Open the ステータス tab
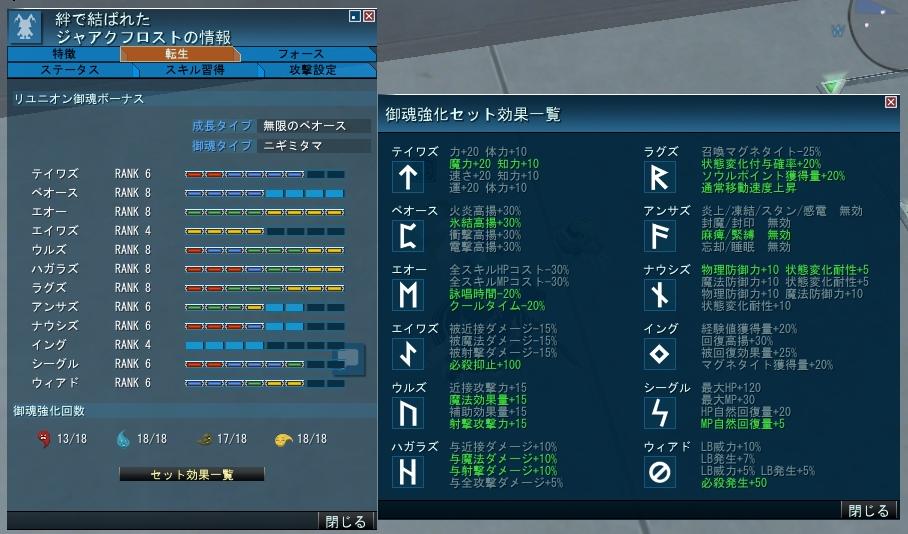Screen dimensions: 908x534 point(71,70)
